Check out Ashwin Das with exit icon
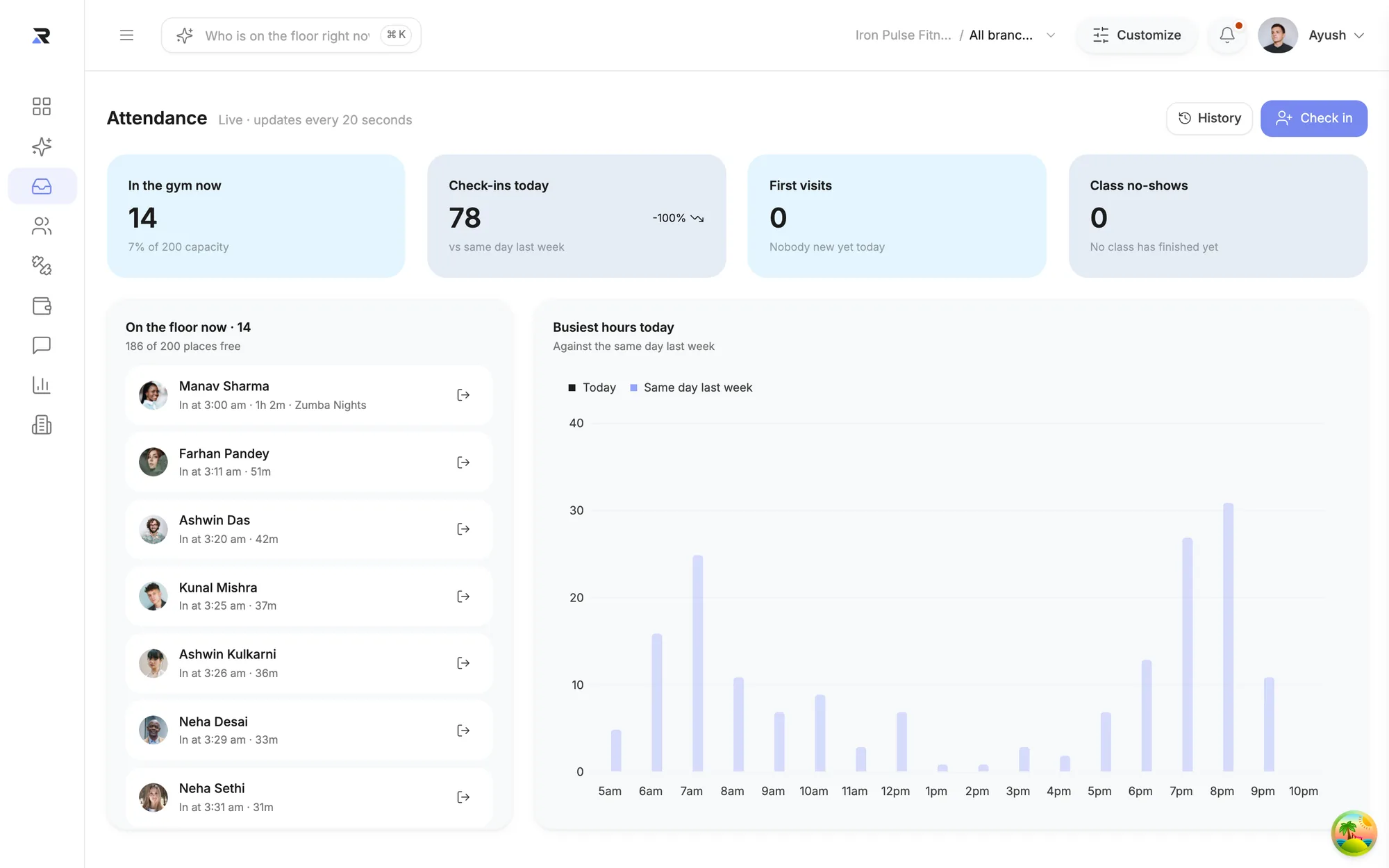The width and height of the screenshot is (1389, 868). [x=463, y=529]
